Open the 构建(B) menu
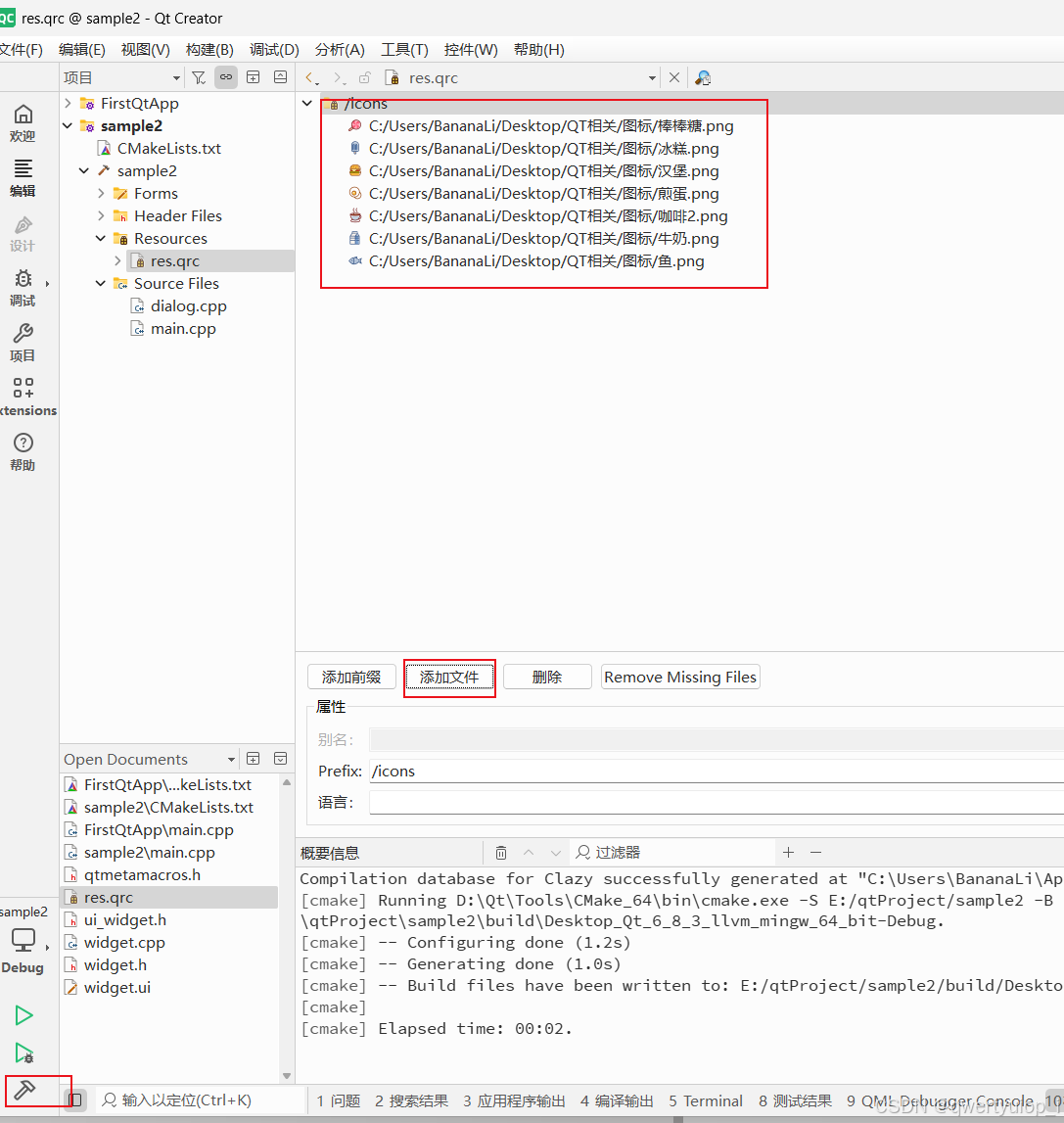1064x1123 pixels. [209, 49]
